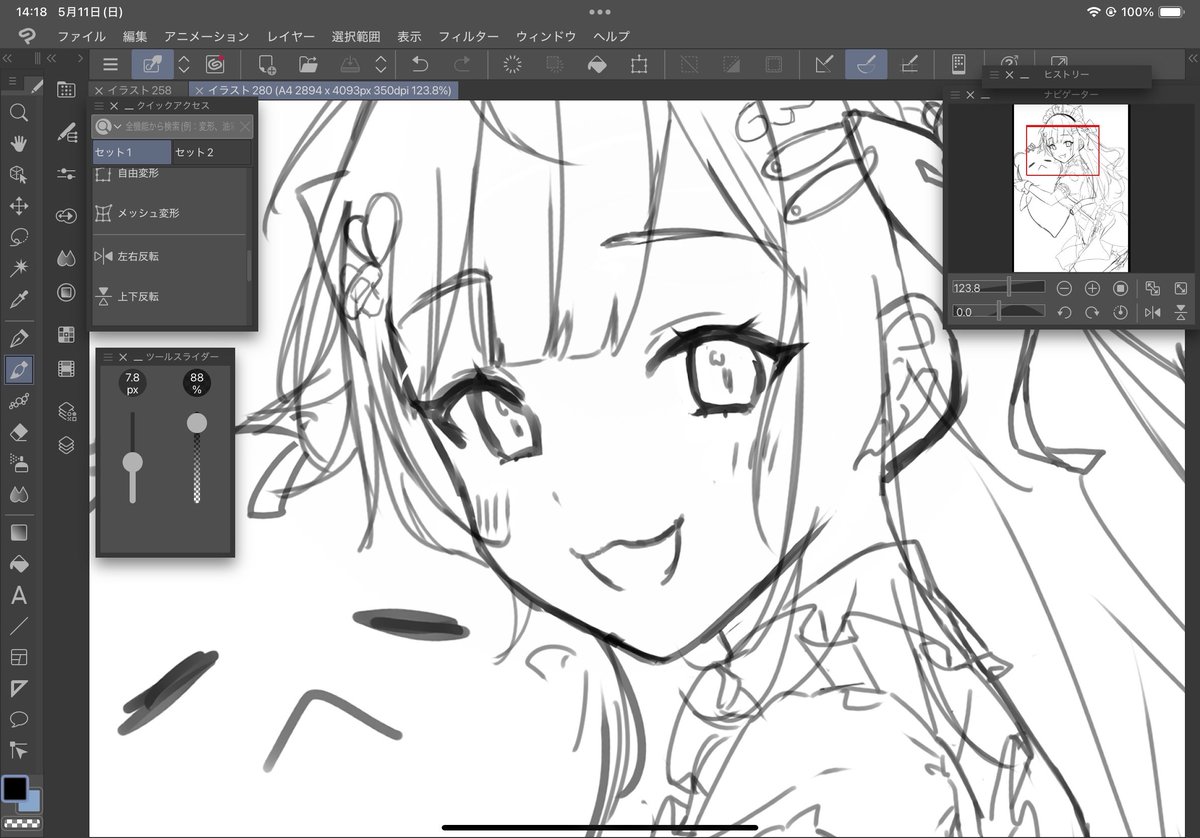Toggle the highlighted touch gesture mode button

pyautogui.click(x=153, y=65)
